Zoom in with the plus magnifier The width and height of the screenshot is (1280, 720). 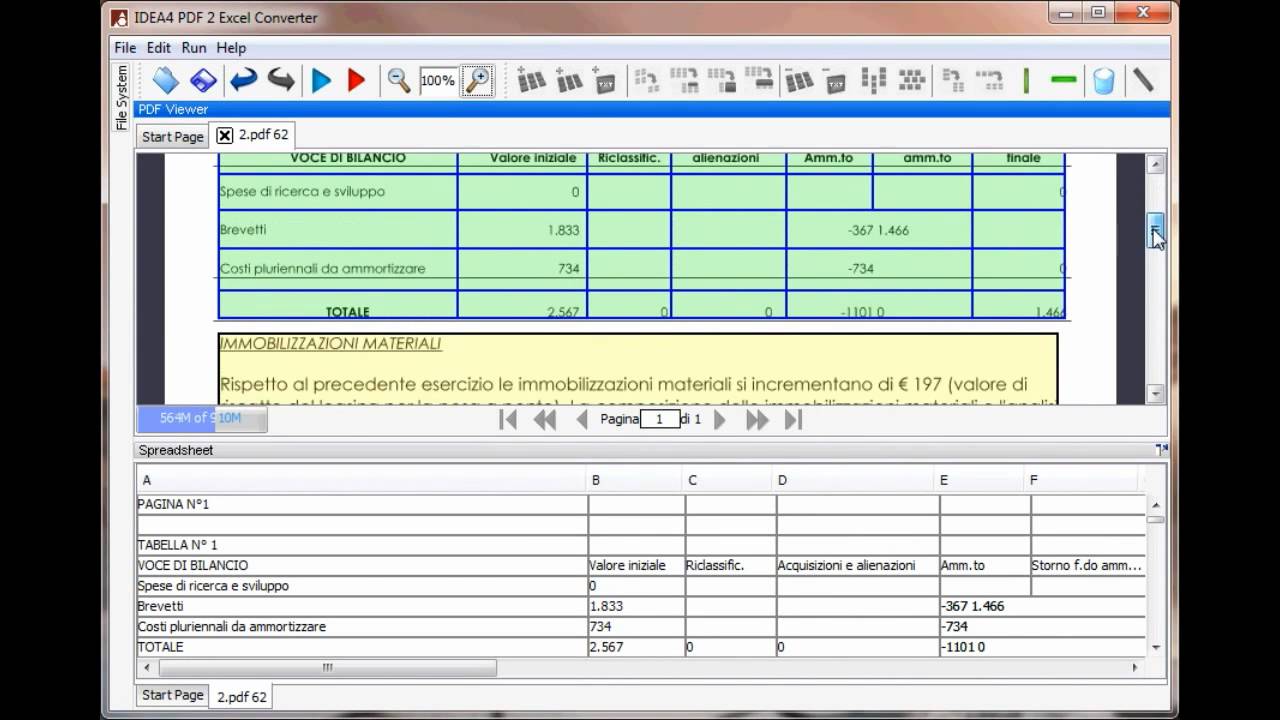click(477, 80)
